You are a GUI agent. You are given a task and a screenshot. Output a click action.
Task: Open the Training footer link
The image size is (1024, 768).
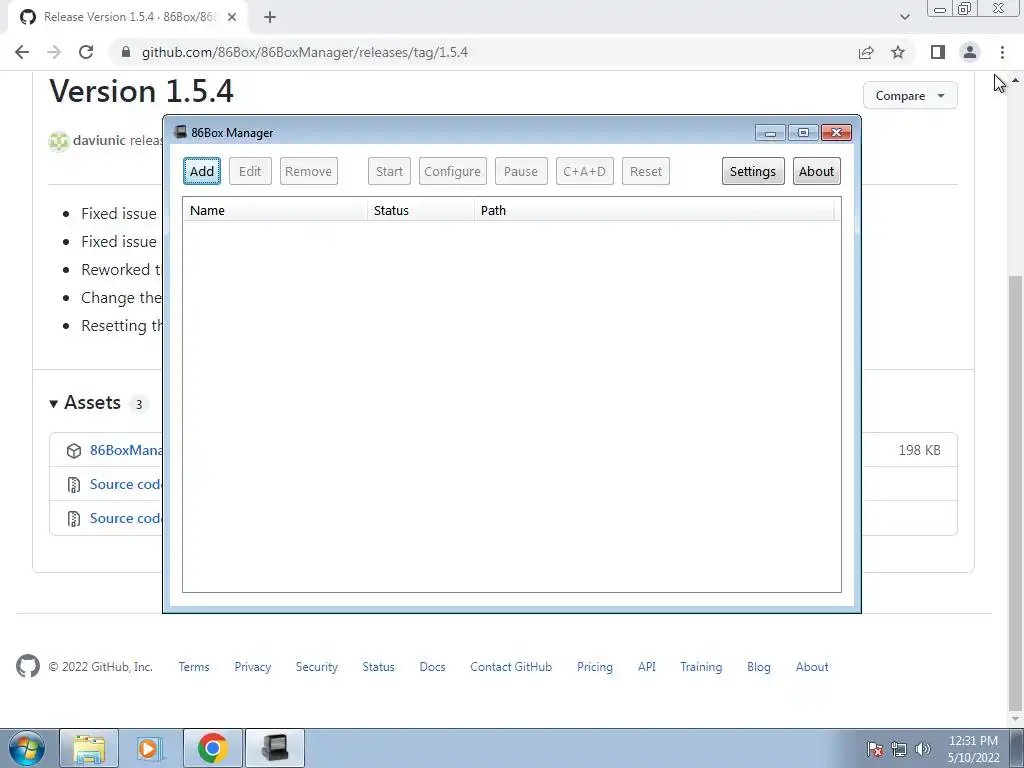tap(701, 667)
